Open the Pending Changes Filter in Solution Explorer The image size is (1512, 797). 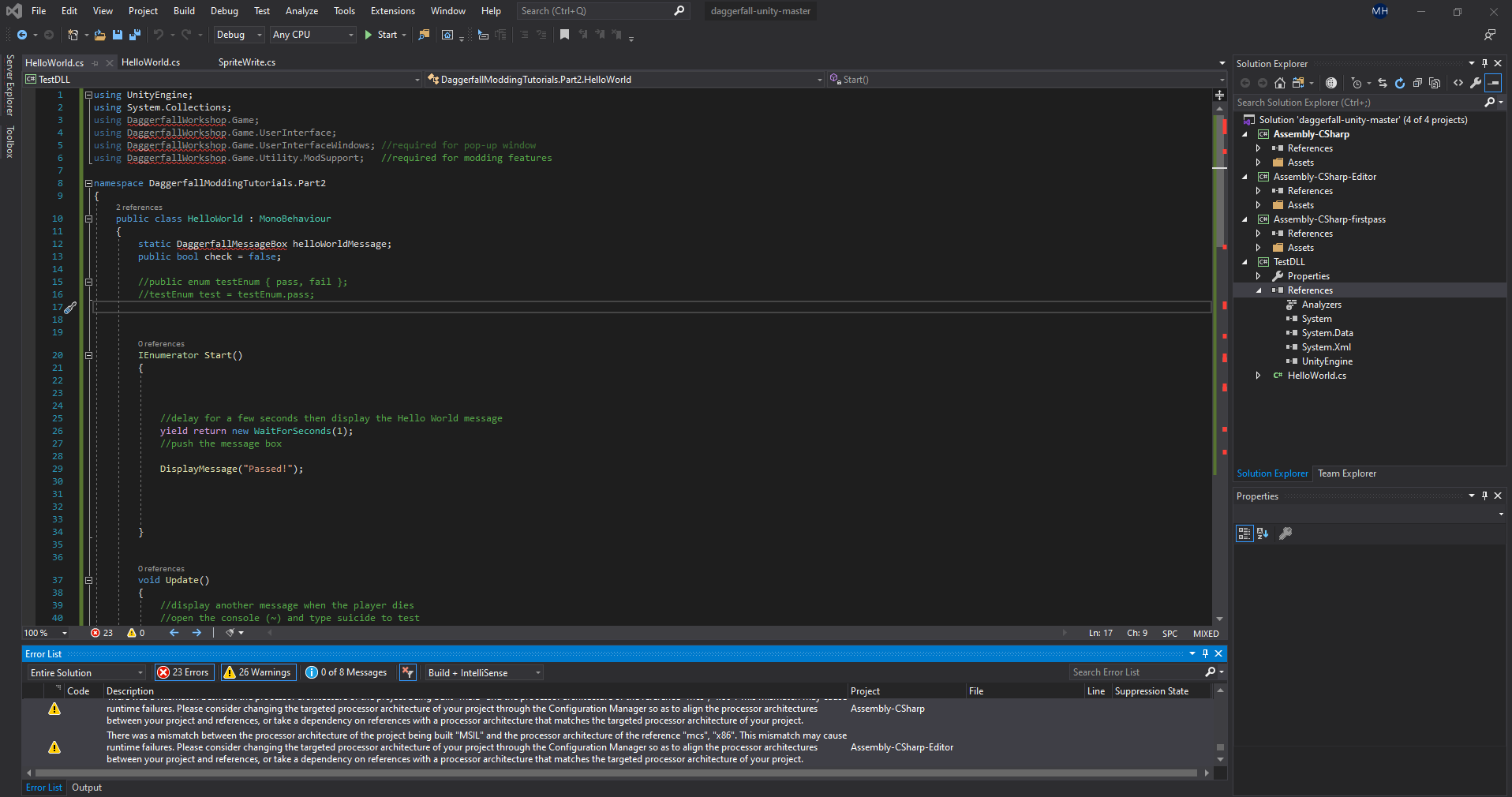coord(1357,83)
